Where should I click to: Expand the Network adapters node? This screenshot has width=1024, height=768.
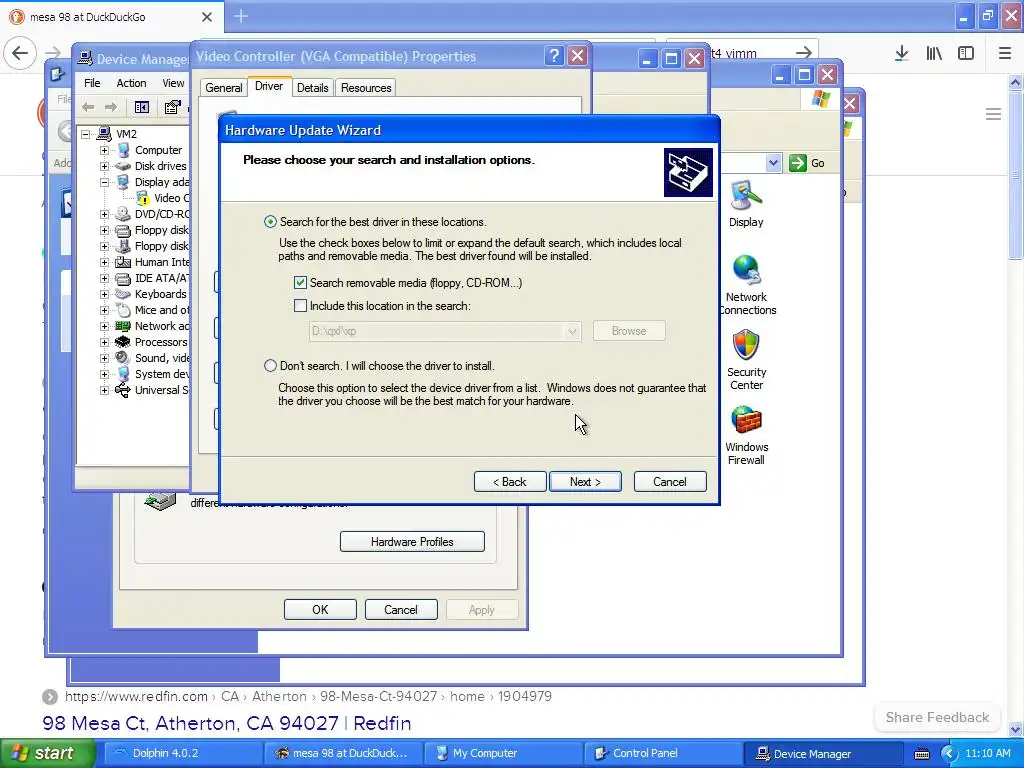point(104,326)
